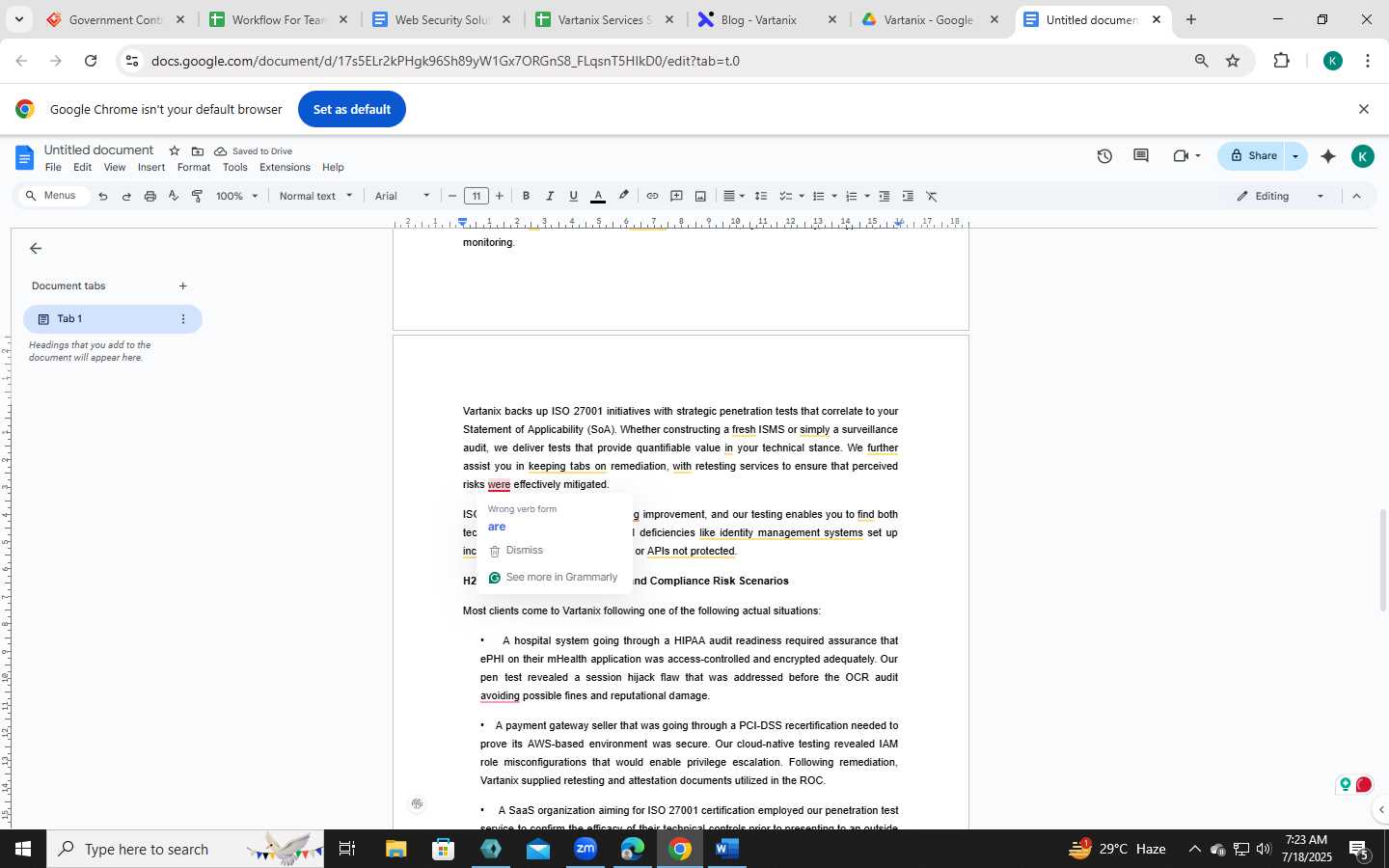Decrease the paragraph indent
The height and width of the screenshot is (868, 1389).
point(884,196)
